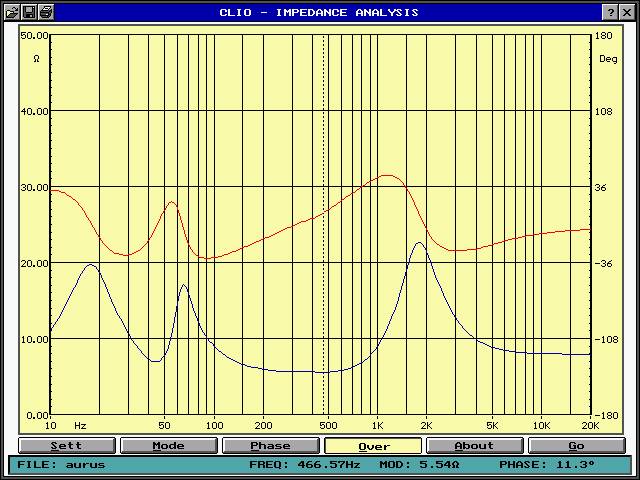Screen dimensions: 640x480
Task: Click the 10.00 axis label
Action: pyautogui.click(x=34, y=340)
